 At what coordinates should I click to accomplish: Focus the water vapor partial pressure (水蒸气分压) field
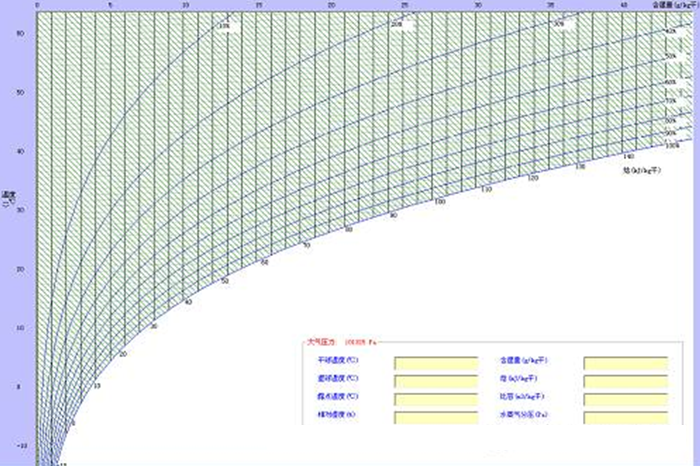(625, 416)
